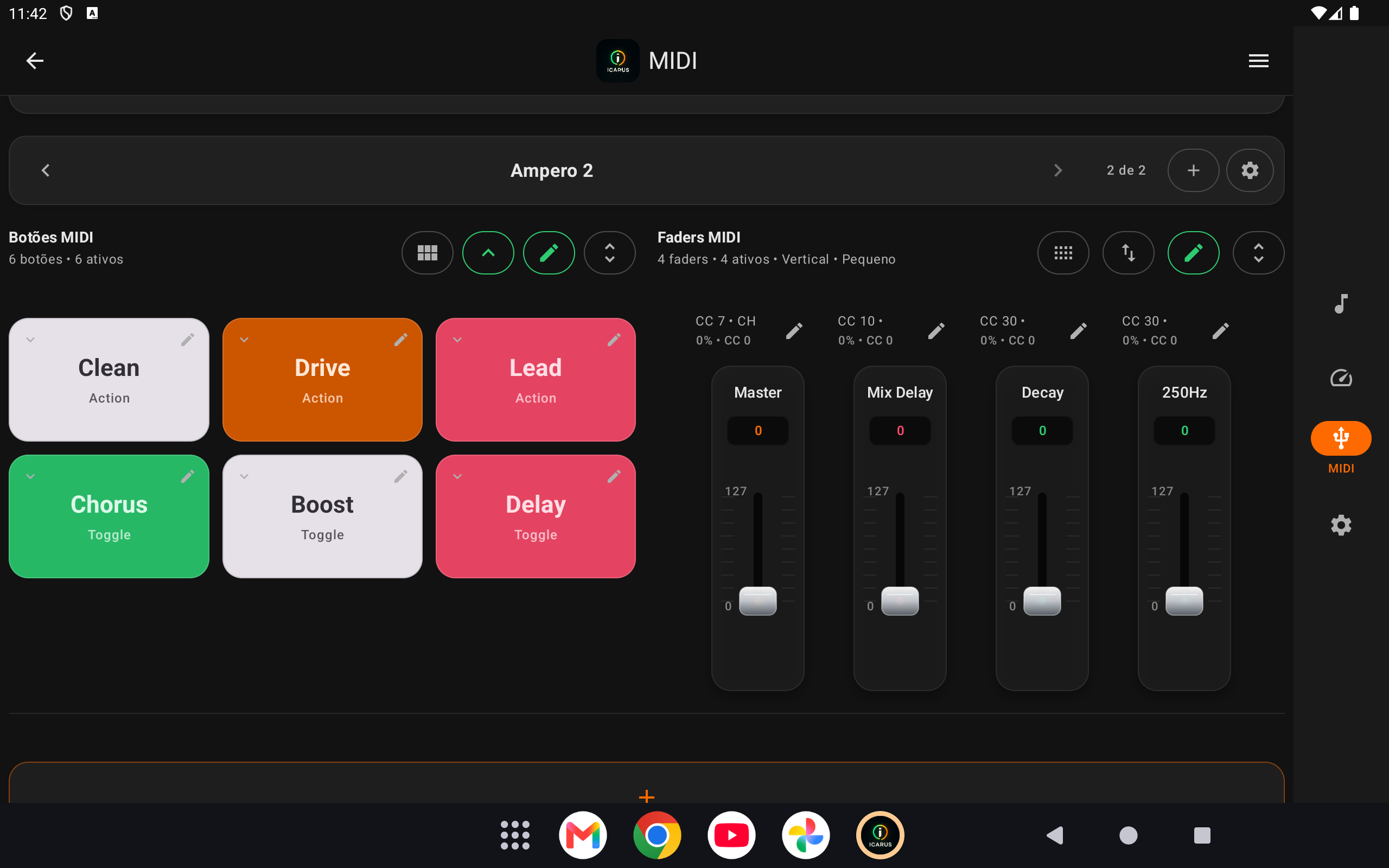Toggle the Boost effect button
The width and height of the screenshot is (1389, 868).
pyautogui.click(x=323, y=516)
